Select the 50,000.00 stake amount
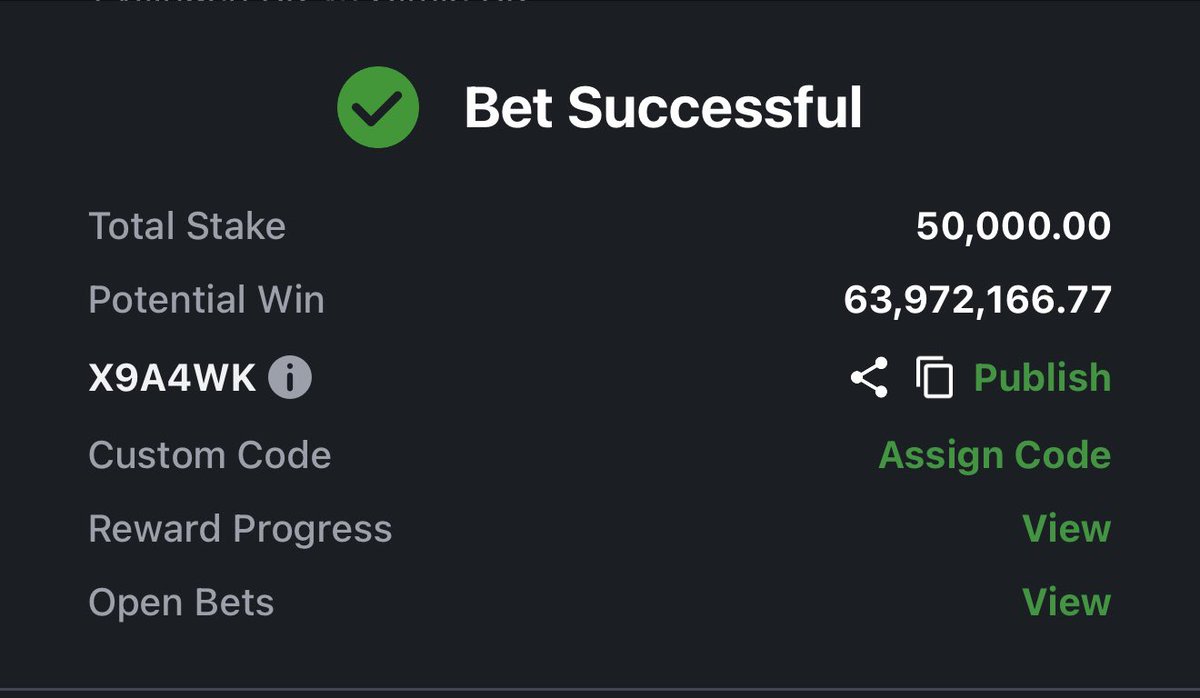The height and width of the screenshot is (698, 1200). pos(1013,226)
